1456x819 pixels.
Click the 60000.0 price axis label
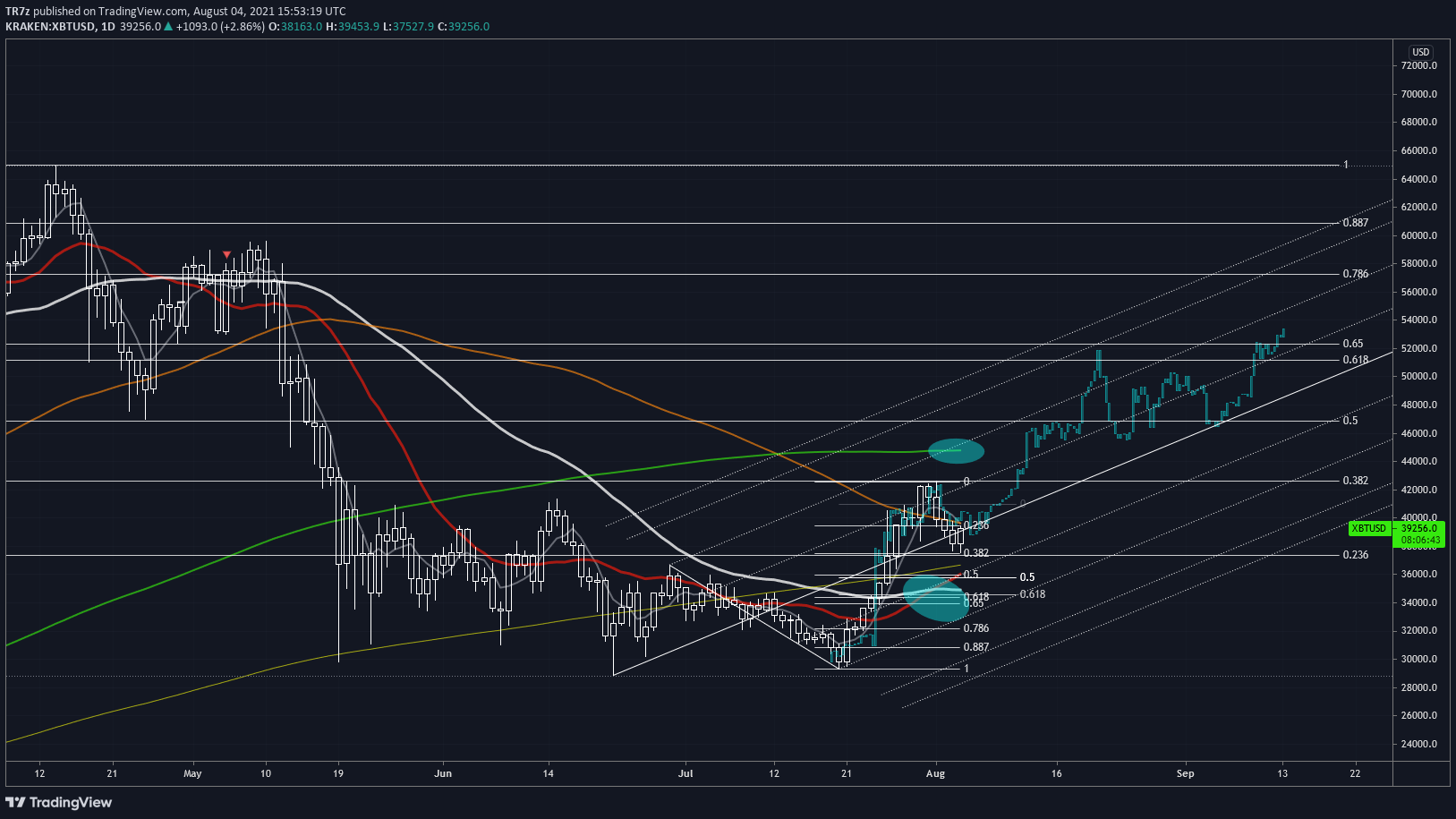point(1419,236)
